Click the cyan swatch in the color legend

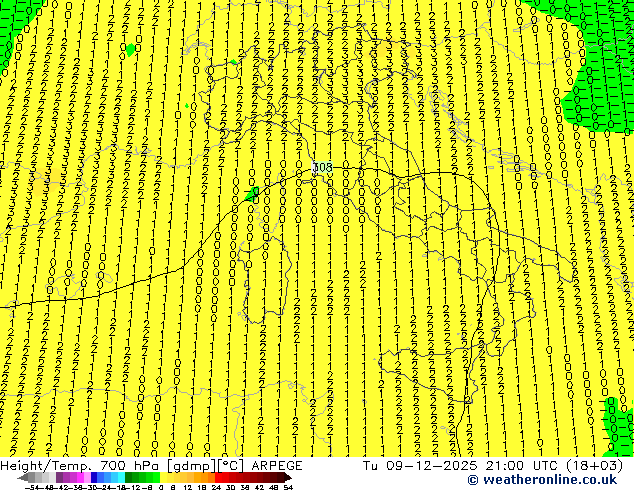[x=121, y=477]
